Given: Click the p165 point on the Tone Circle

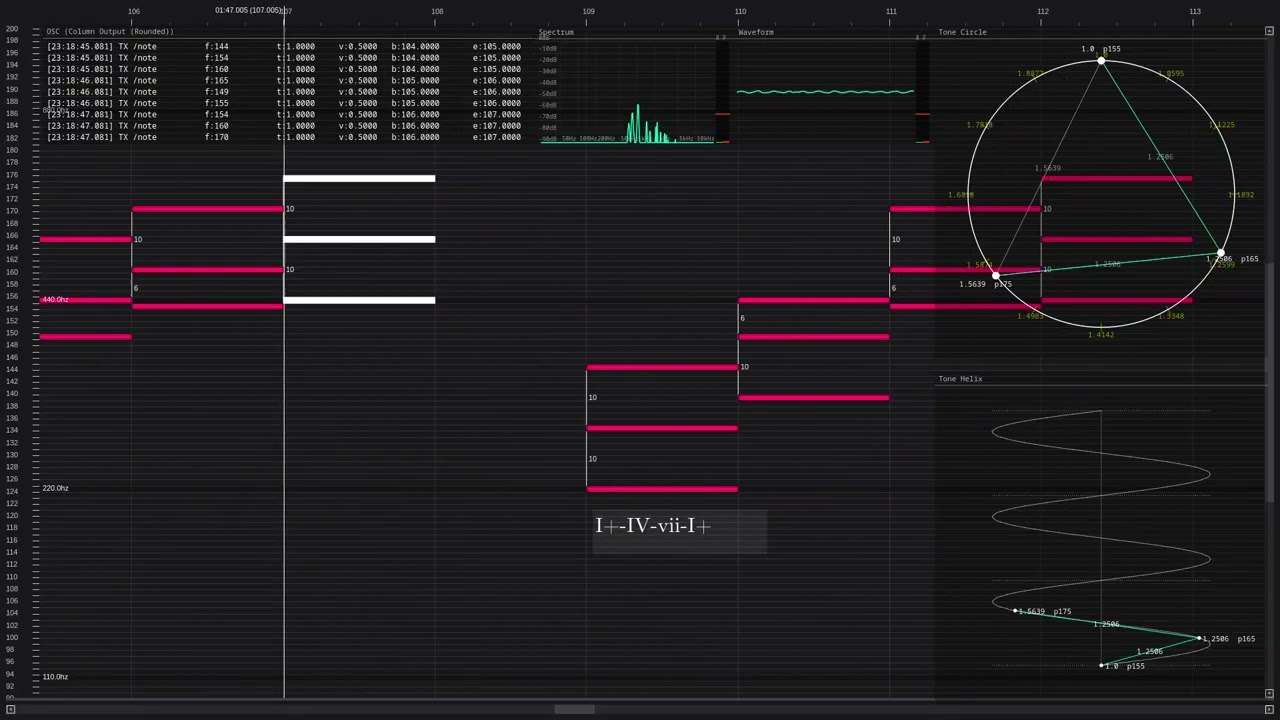Looking at the screenshot, I should point(1222,254).
